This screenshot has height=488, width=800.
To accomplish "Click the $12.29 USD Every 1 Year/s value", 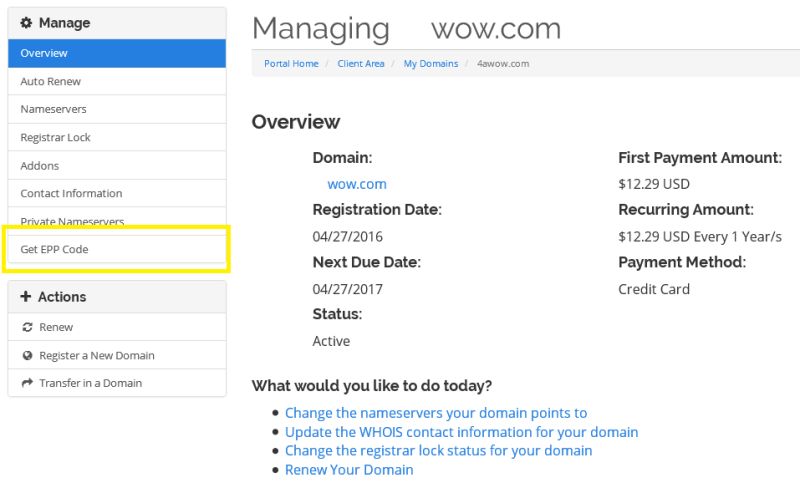I will (700, 237).
